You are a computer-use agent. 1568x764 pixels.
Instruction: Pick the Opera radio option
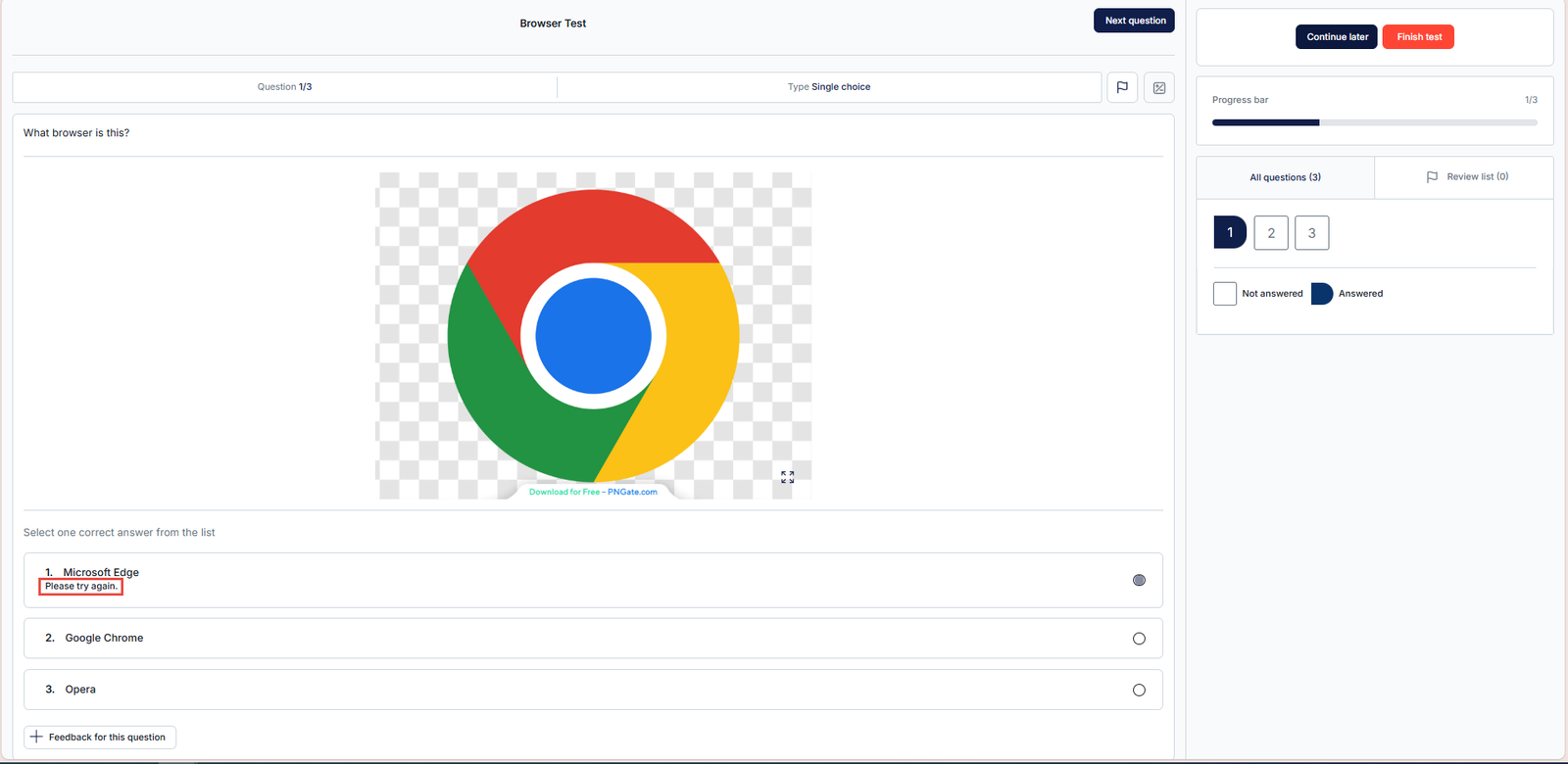click(1139, 690)
